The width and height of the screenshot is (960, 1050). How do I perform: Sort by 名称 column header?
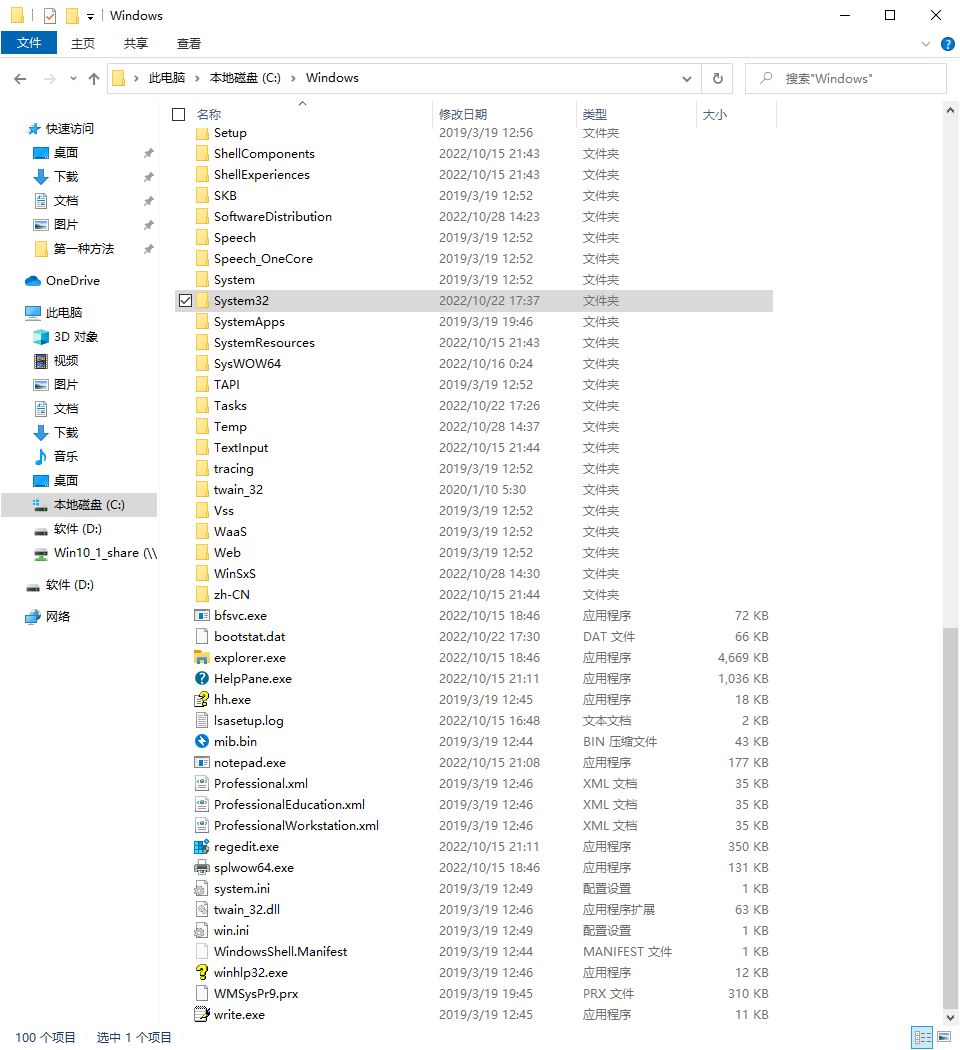tap(209, 115)
